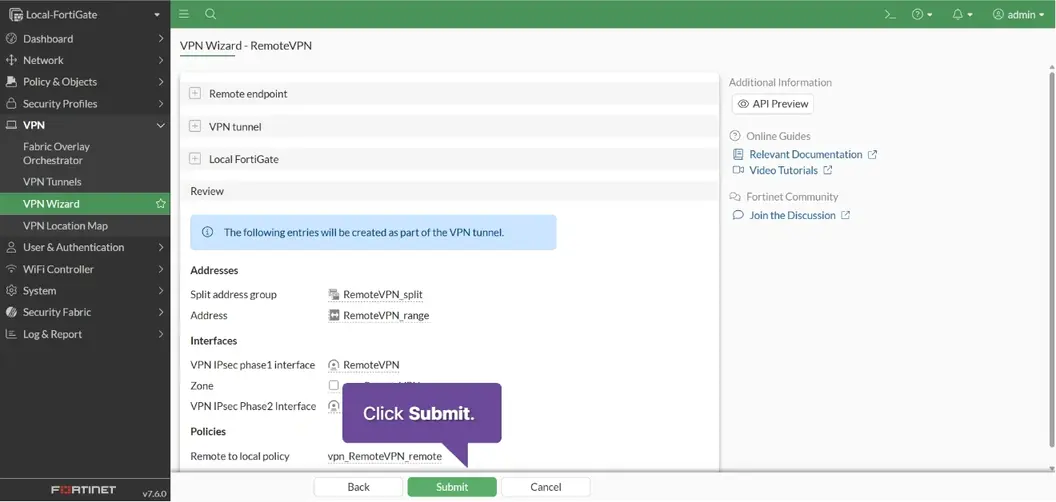Viewport: 1056px width, 502px height.
Task: Click the v7.6.0 version label
Action: (154, 493)
